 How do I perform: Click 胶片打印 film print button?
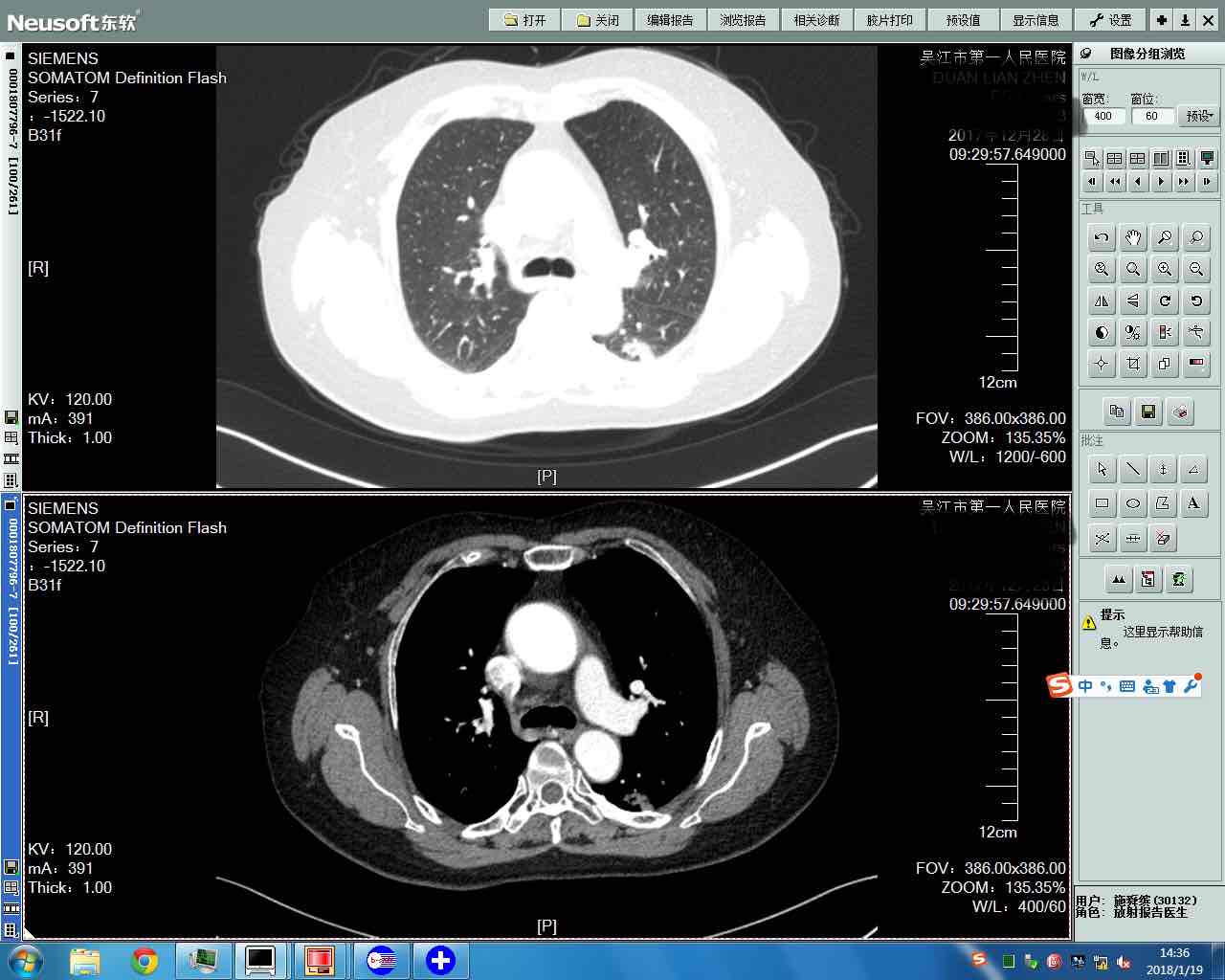point(890,20)
